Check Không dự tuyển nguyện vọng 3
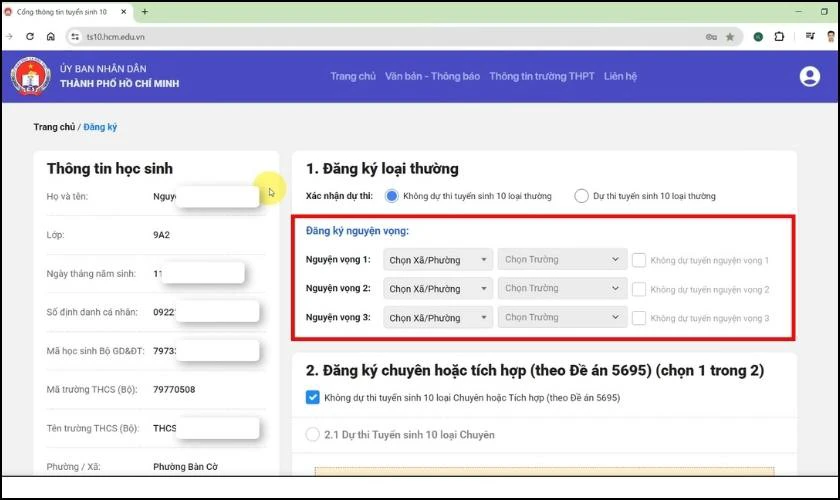 tap(639, 318)
